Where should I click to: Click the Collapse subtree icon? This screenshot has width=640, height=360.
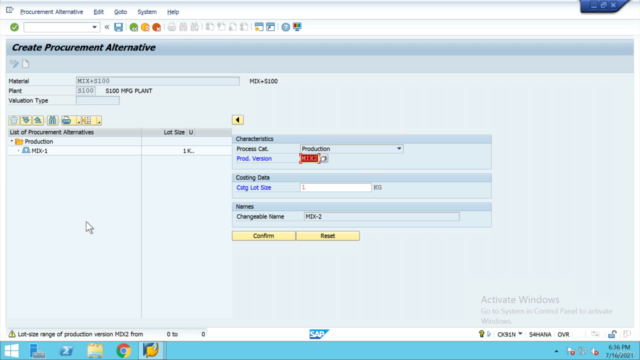(38, 120)
